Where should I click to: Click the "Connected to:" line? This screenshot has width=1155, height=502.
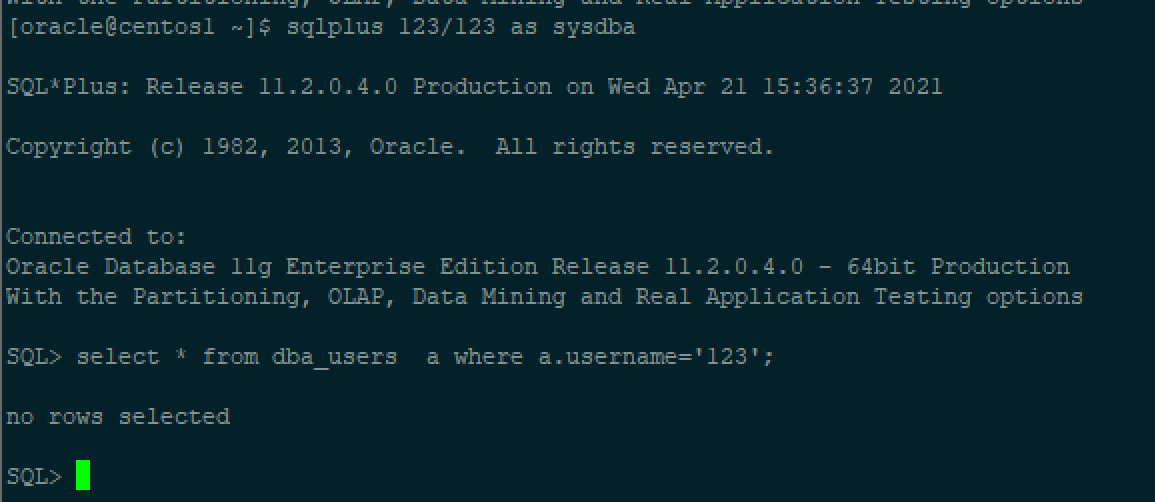point(96,237)
